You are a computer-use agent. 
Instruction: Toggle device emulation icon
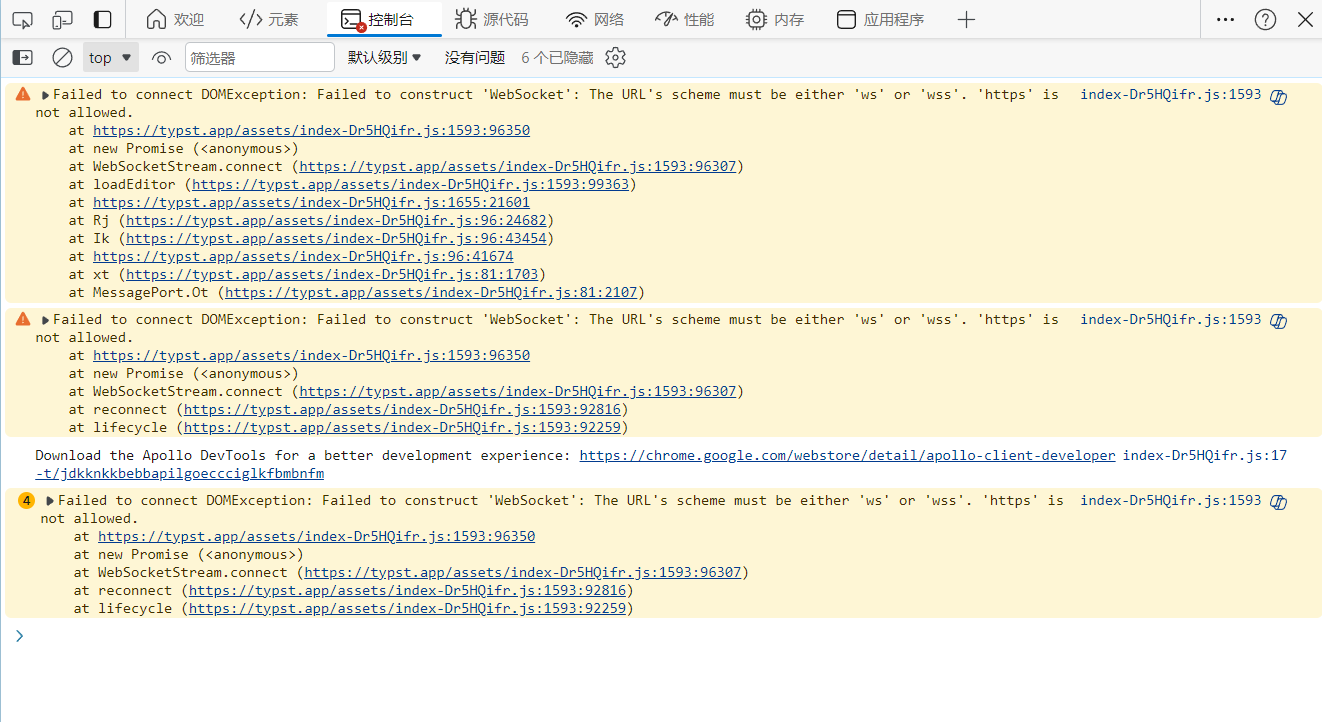pyautogui.click(x=62, y=19)
